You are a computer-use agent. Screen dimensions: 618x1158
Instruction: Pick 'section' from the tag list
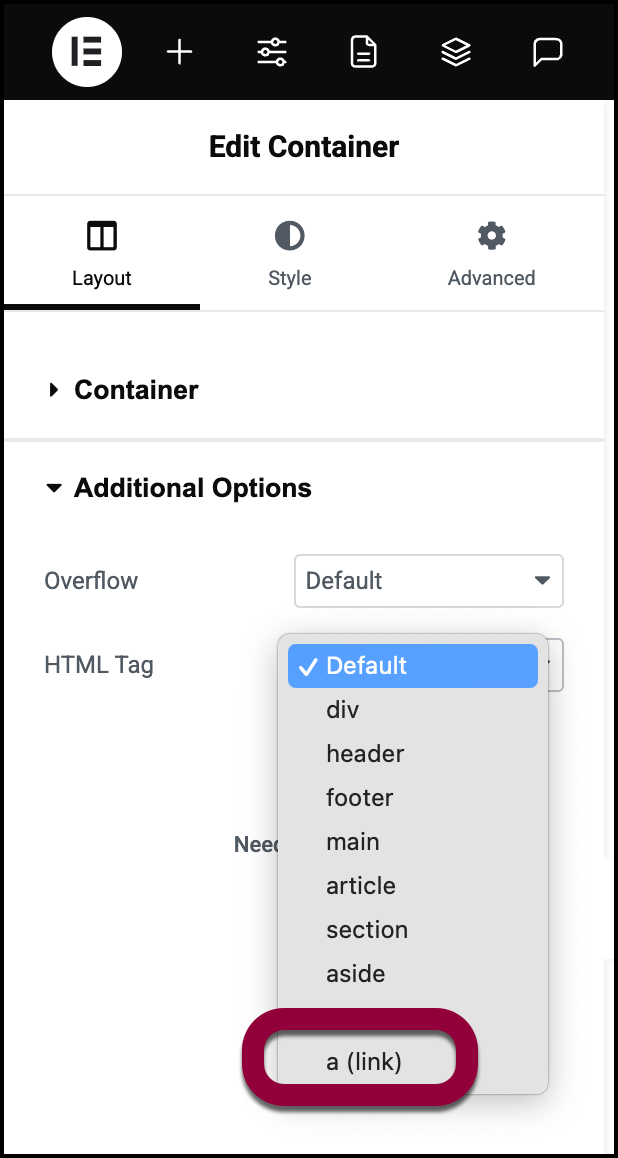point(367,930)
